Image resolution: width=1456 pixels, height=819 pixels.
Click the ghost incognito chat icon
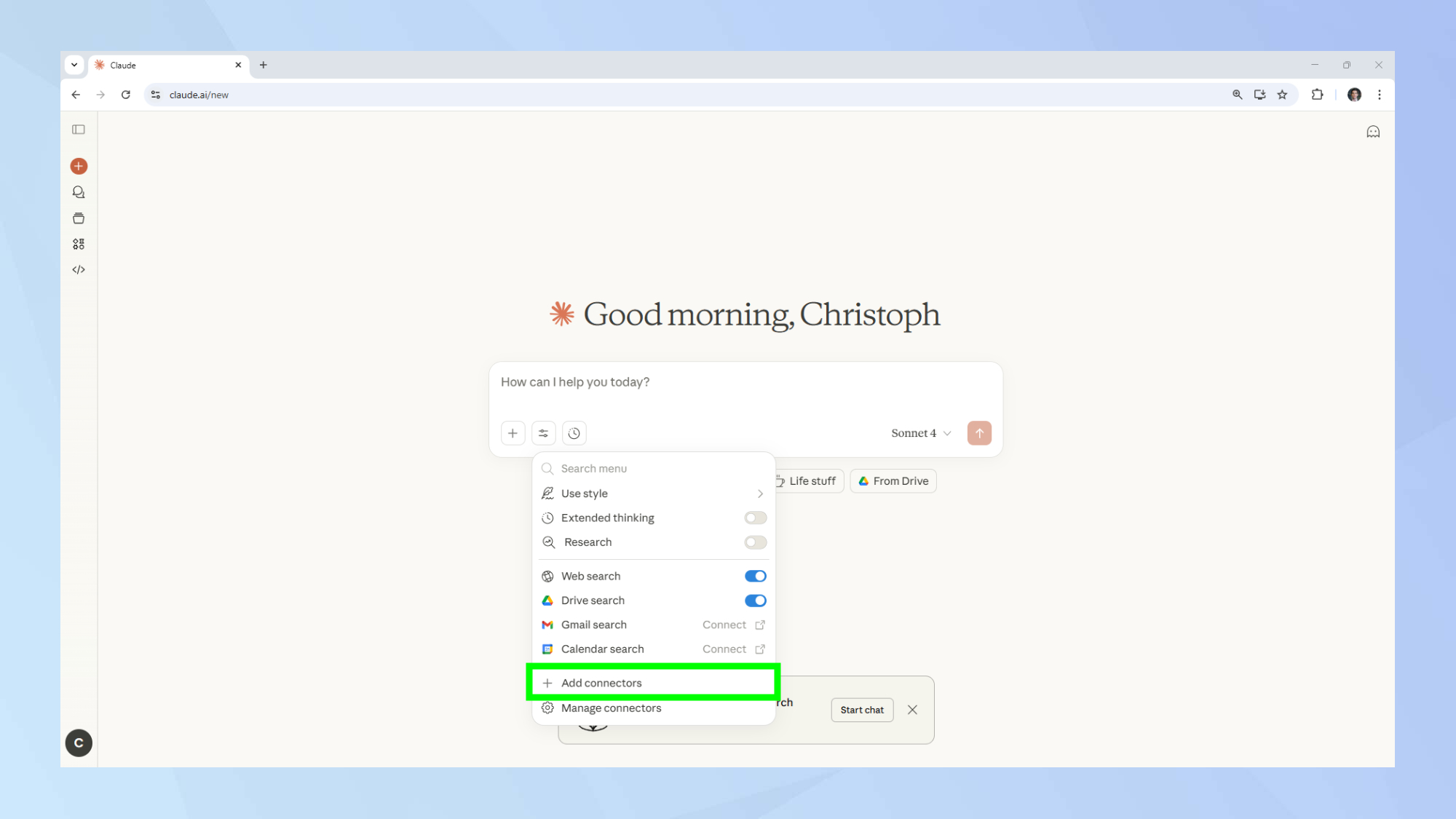pyautogui.click(x=1373, y=132)
